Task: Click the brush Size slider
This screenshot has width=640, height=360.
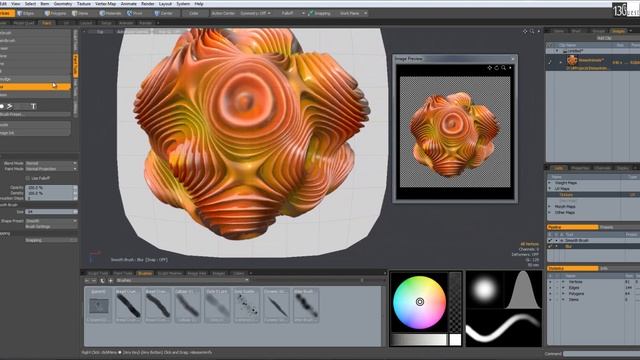Action: (x=51, y=212)
